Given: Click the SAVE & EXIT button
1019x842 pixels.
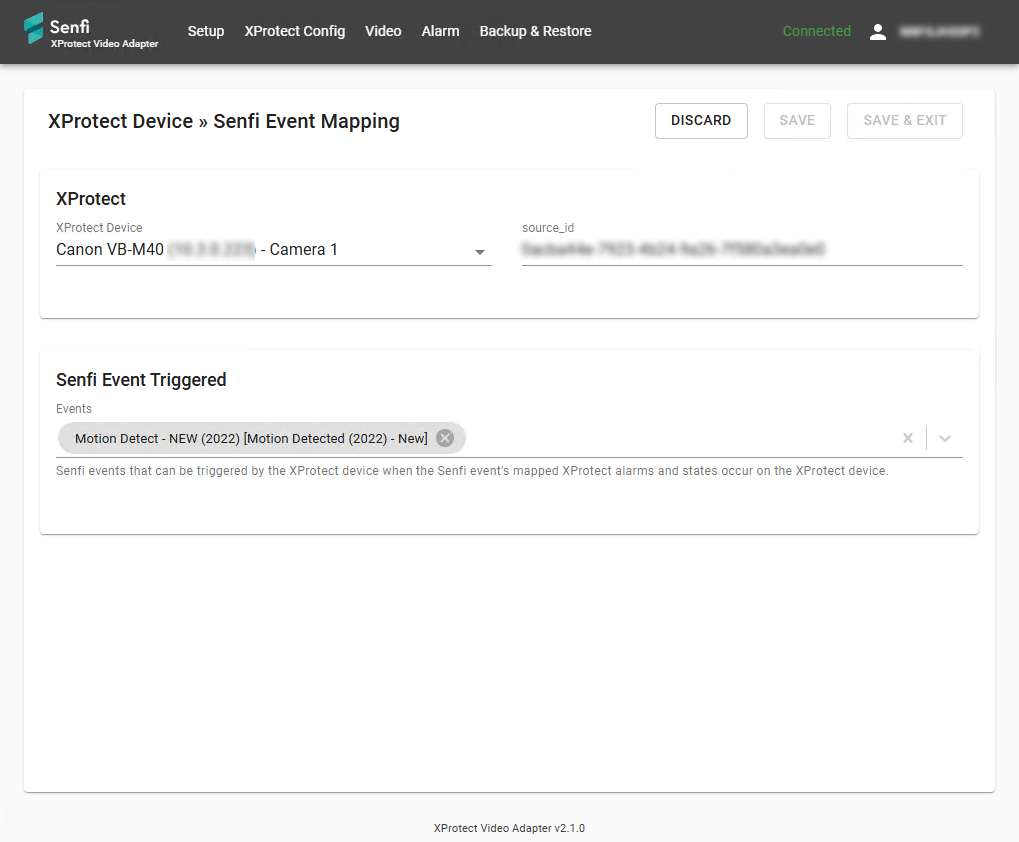Looking at the screenshot, I should (904, 121).
